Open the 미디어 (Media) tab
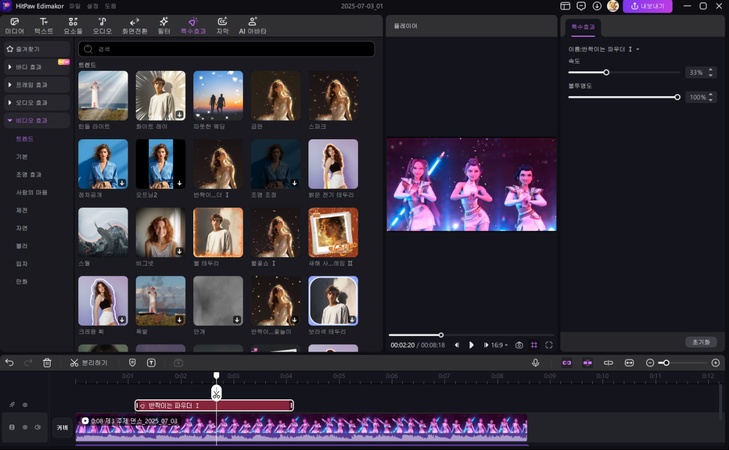The image size is (729, 450). point(14,26)
